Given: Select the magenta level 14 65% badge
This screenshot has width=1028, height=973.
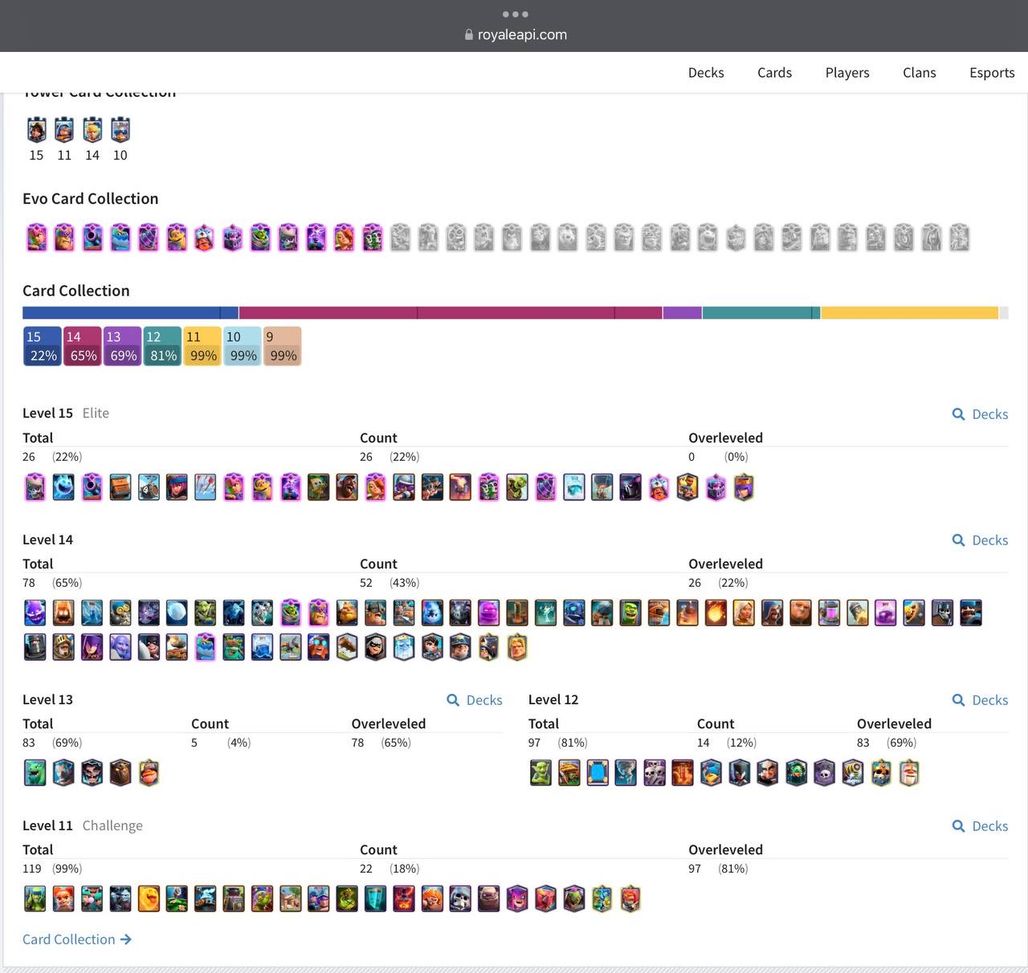Looking at the screenshot, I should (83, 346).
